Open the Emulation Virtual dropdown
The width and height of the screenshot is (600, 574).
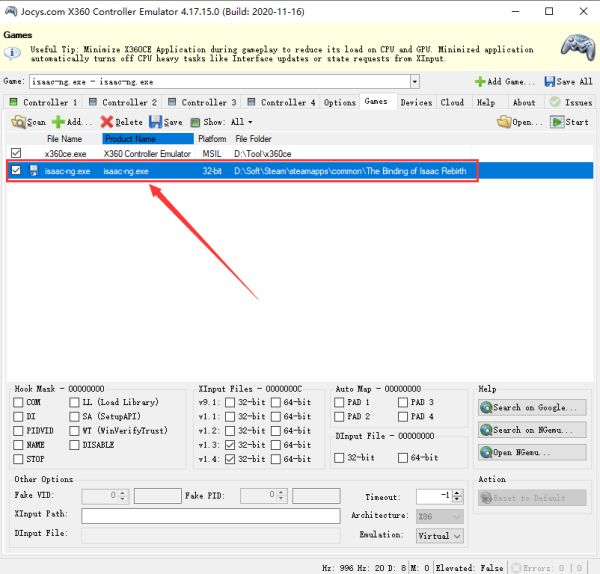click(457, 535)
